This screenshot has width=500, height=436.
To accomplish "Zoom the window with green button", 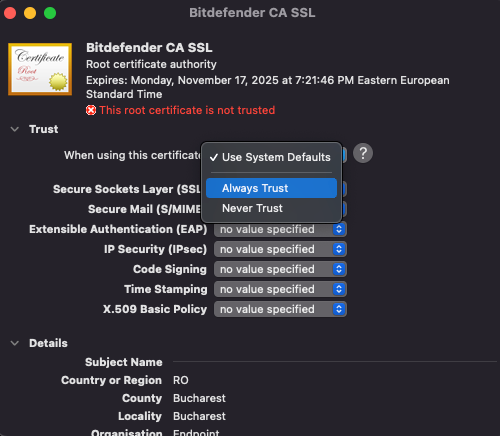I will pos(50,13).
